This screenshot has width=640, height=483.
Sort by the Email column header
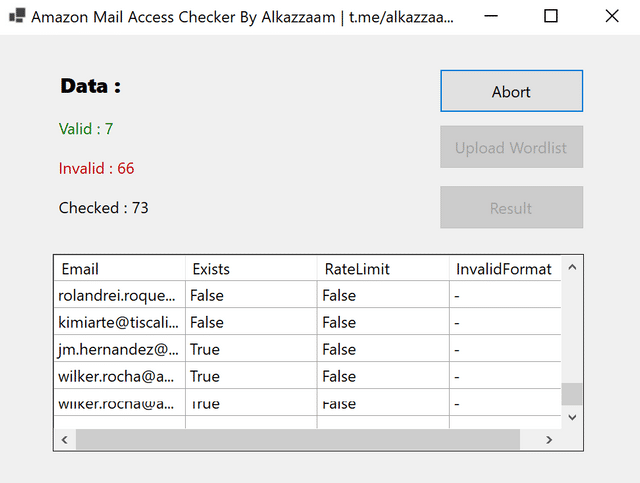pyautogui.click(x=120, y=268)
